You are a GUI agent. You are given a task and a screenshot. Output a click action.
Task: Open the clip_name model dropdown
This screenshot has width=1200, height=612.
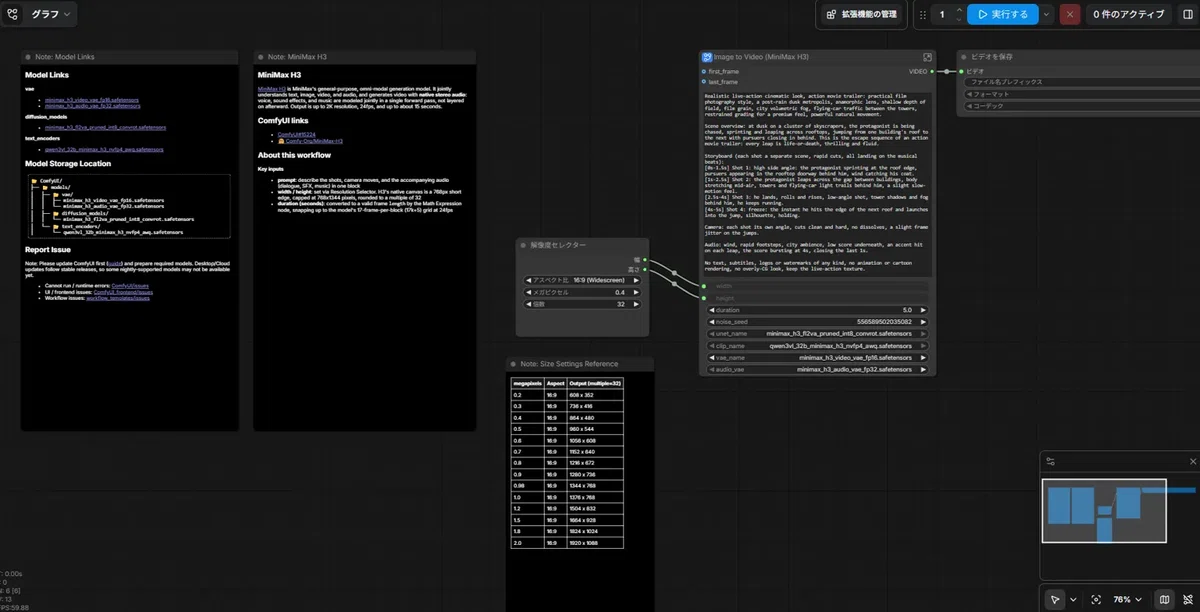pyautogui.click(x=817, y=346)
